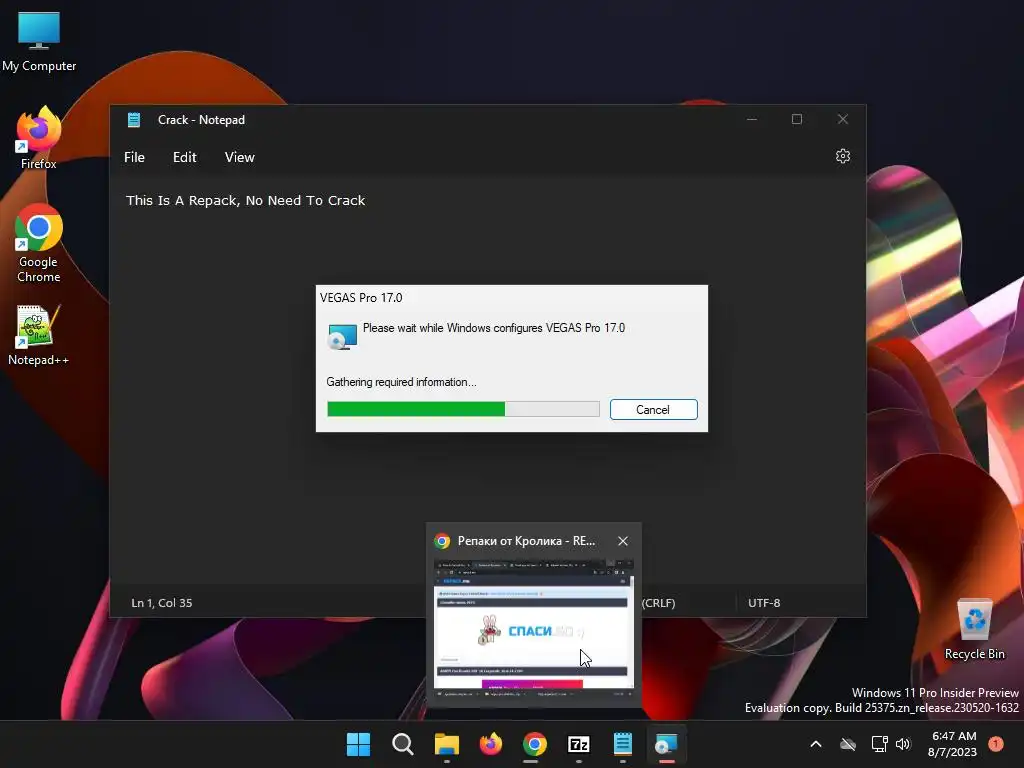
Task: Select the Notepad++ desktop shortcut
Action: 39,336
